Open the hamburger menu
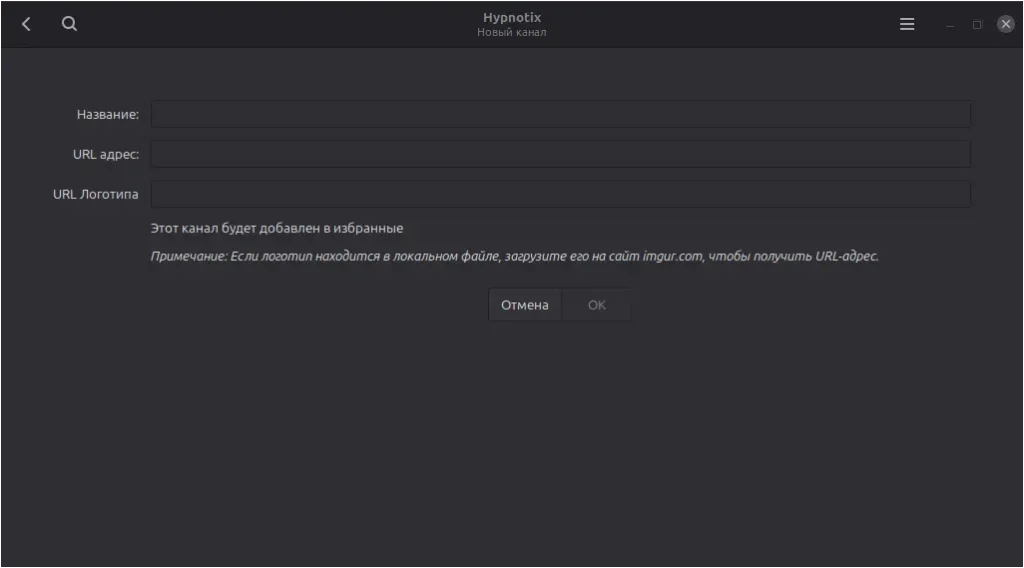 click(906, 24)
